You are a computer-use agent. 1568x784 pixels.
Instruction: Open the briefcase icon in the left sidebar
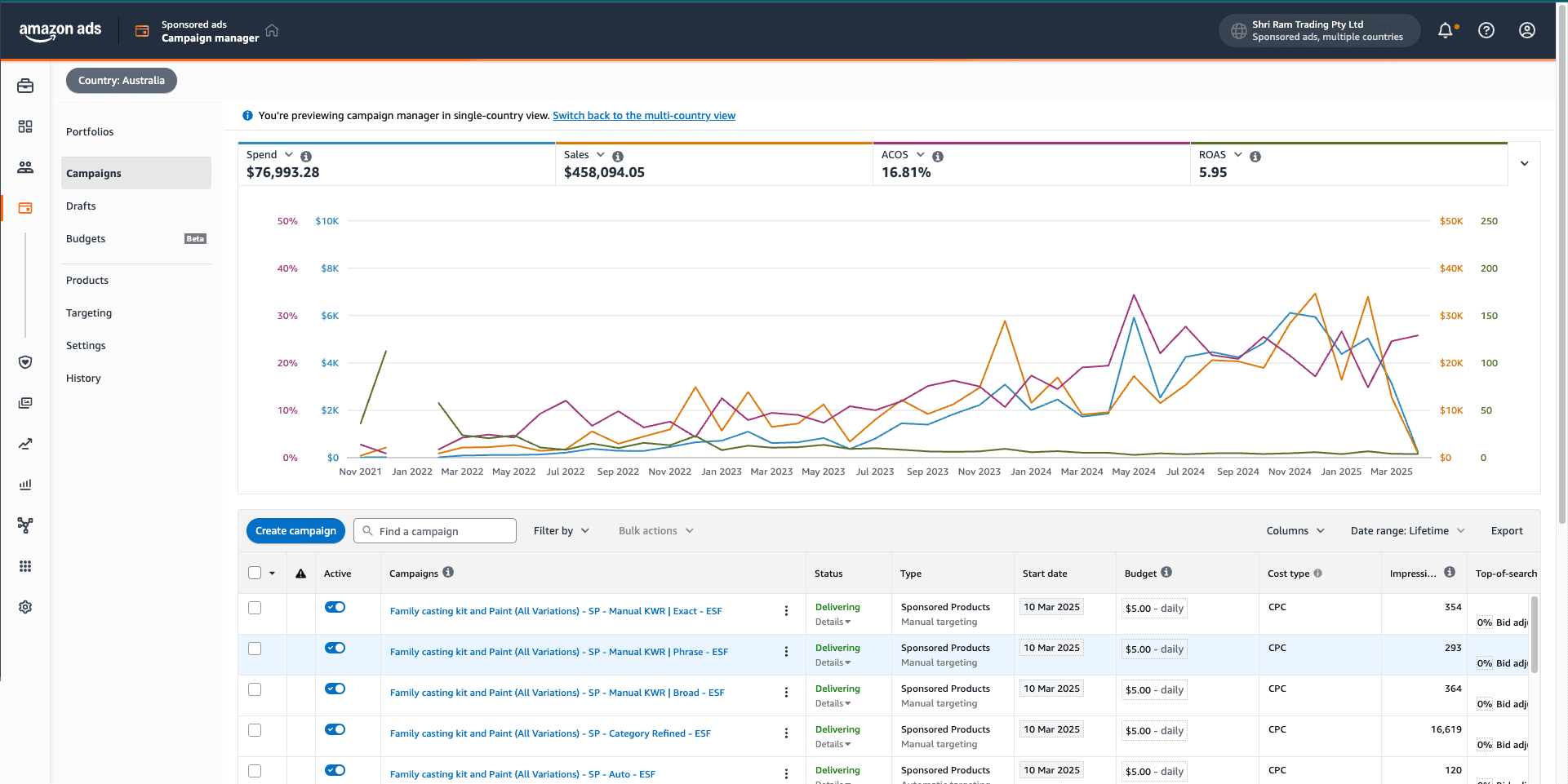[x=25, y=86]
